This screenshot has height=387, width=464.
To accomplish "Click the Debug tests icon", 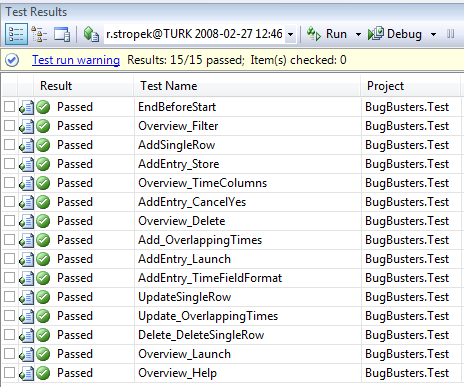I will point(376,34).
